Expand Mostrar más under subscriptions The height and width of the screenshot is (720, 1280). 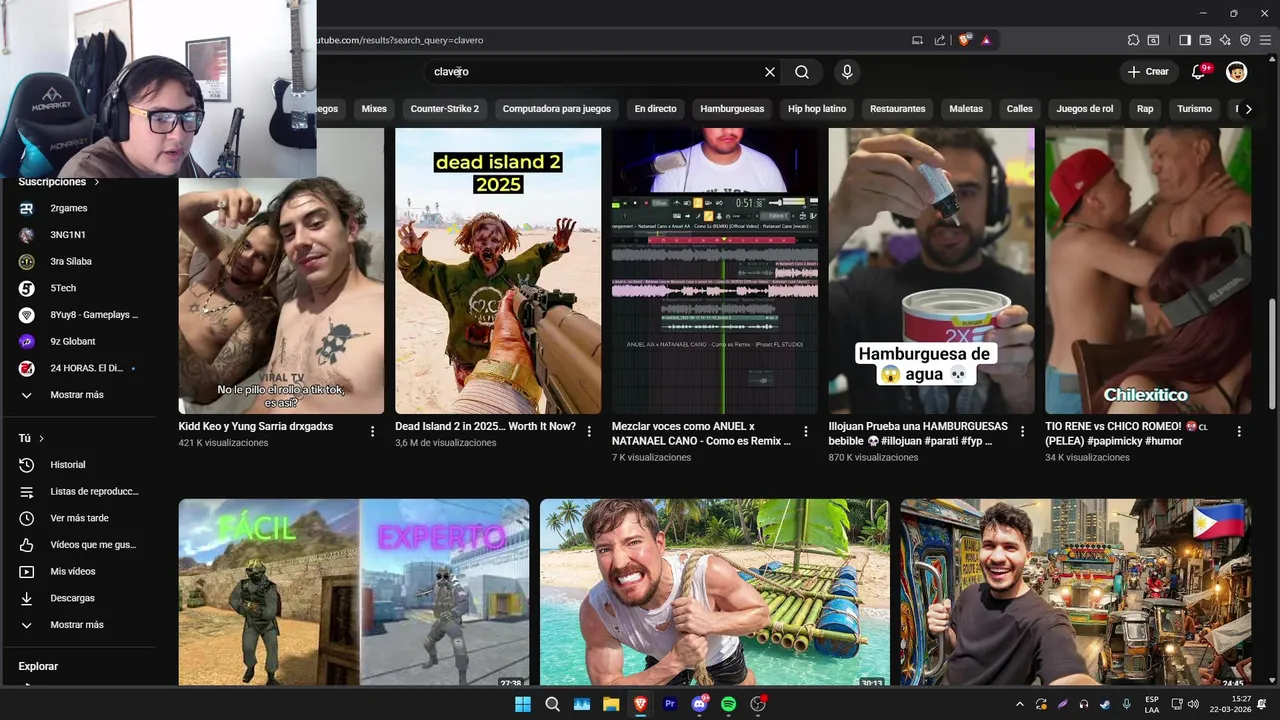pyautogui.click(x=77, y=395)
